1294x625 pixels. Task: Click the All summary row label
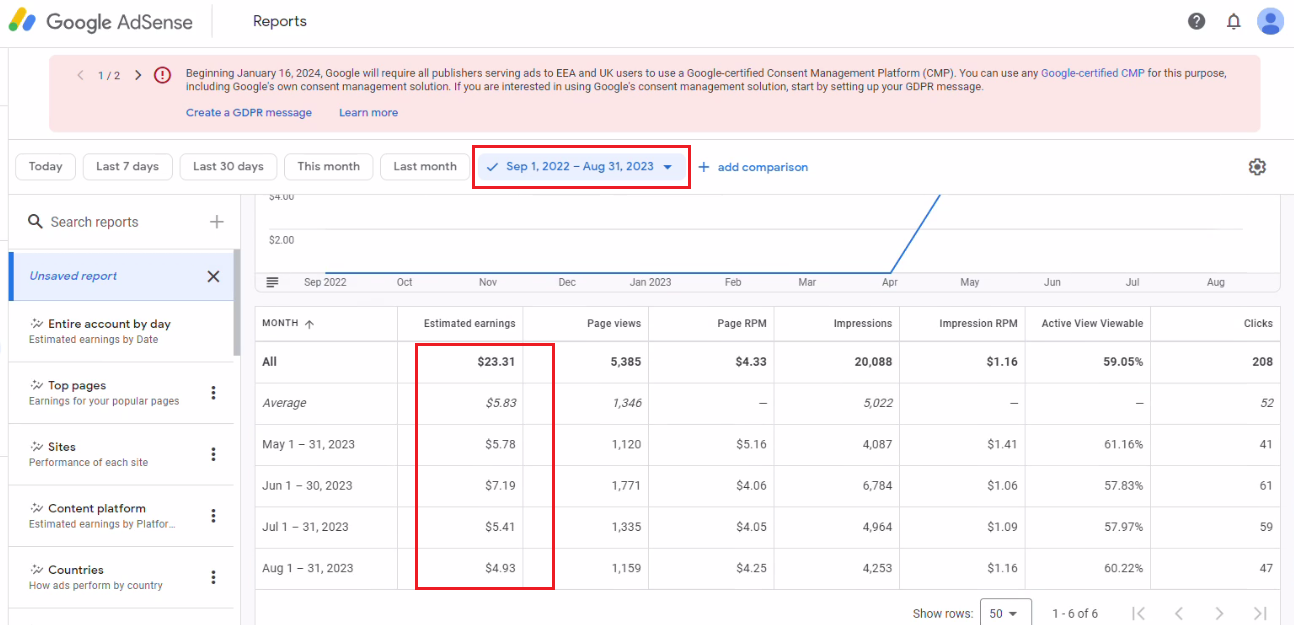click(x=269, y=362)
